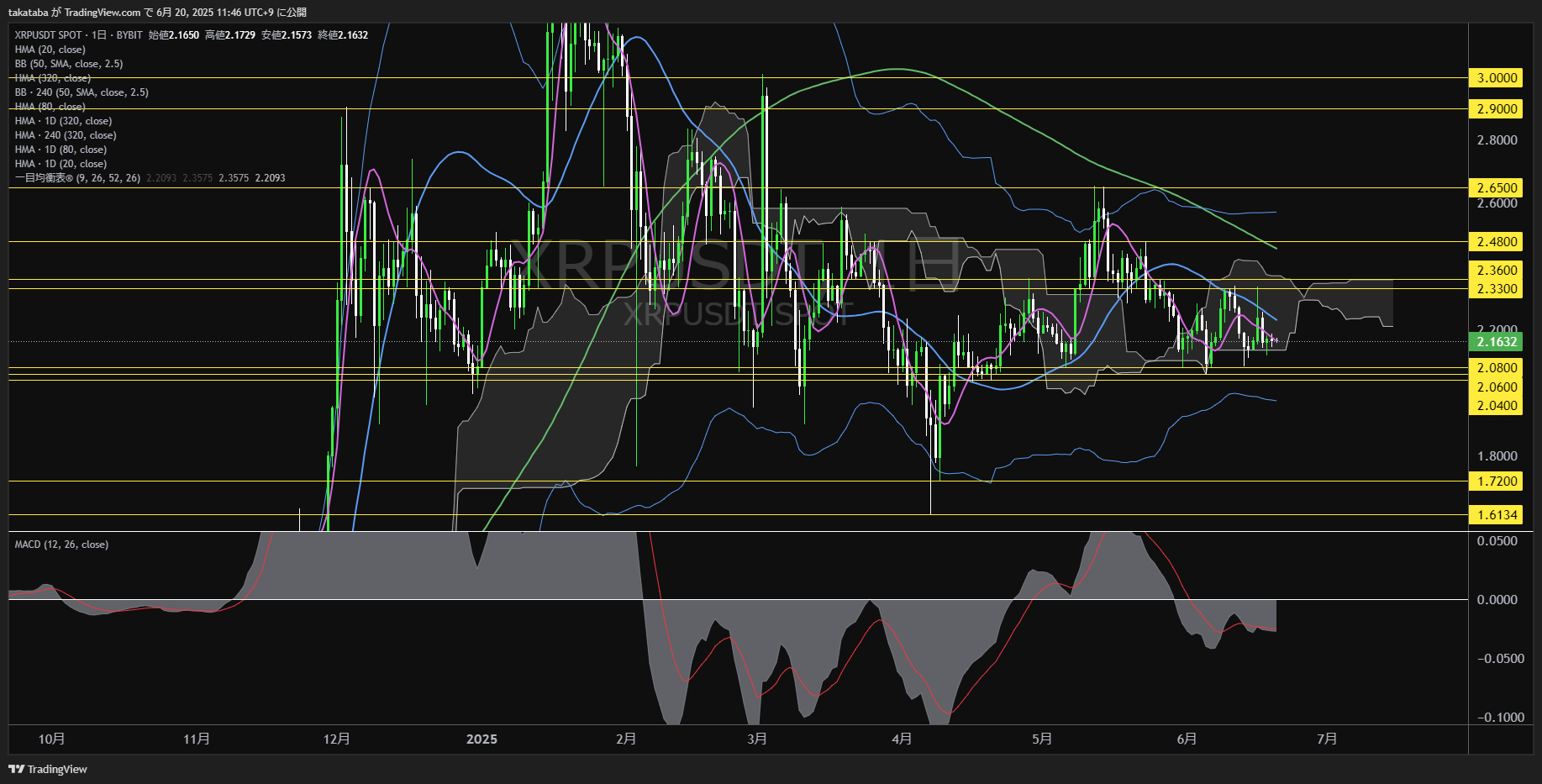Click the MACD scale value 0.0000

[1497, 600]
